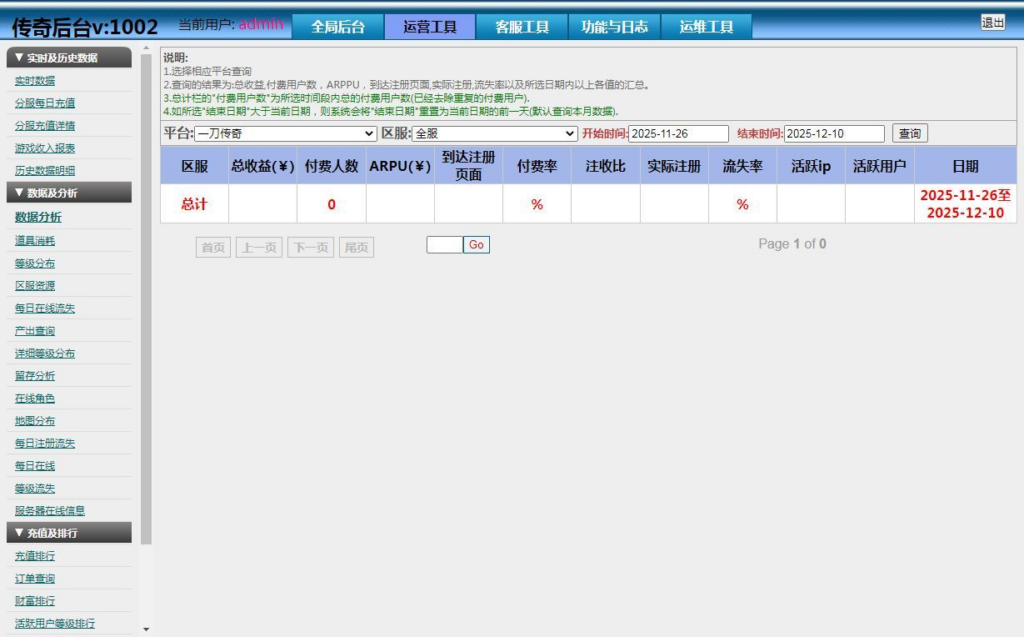Open the 区服 server dropdown

pos(493,132)
